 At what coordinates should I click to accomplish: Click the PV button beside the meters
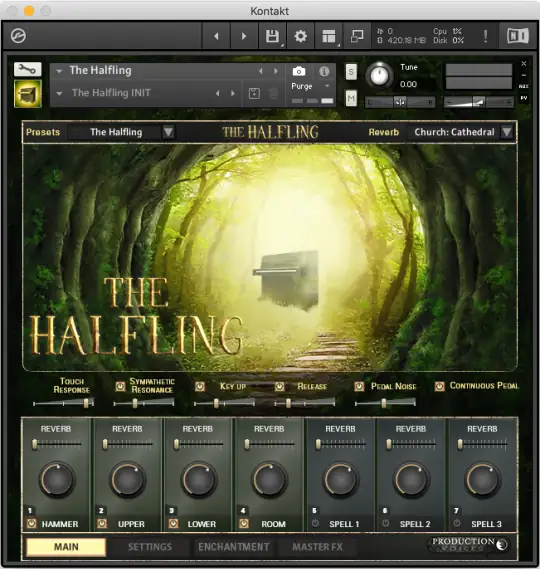point(524,98)
